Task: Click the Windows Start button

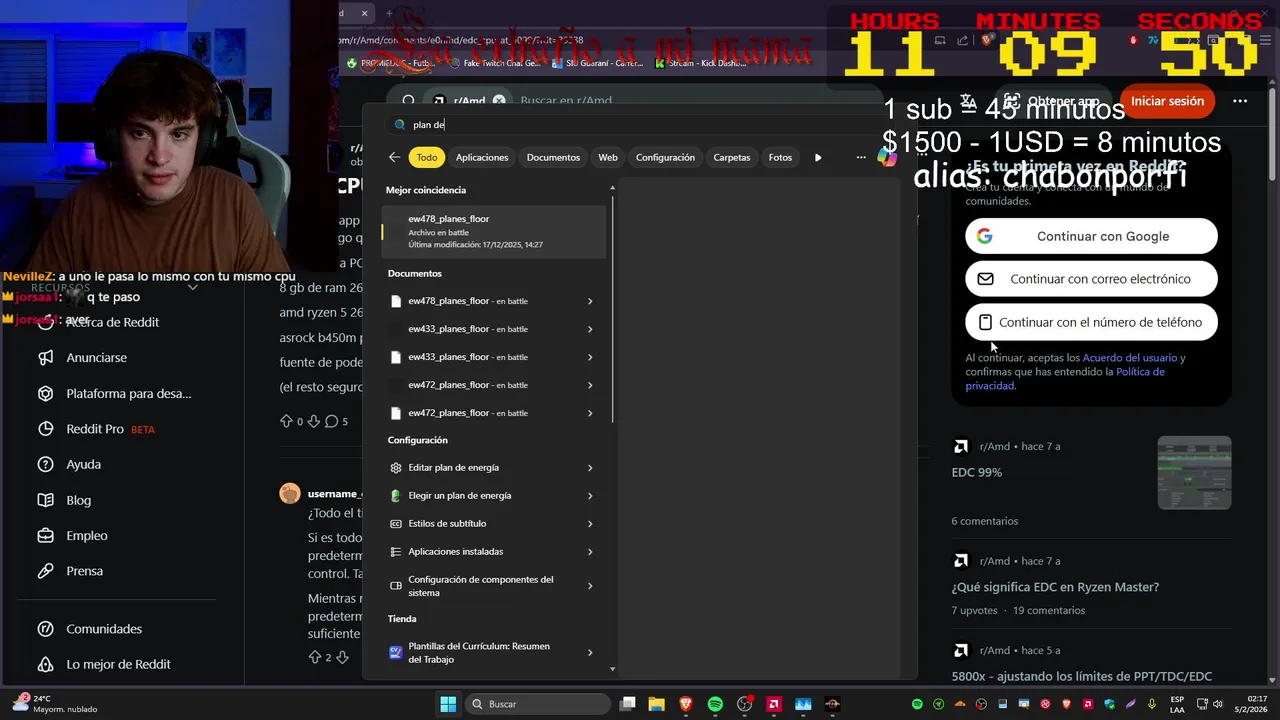Action: (x=448, y=704)
